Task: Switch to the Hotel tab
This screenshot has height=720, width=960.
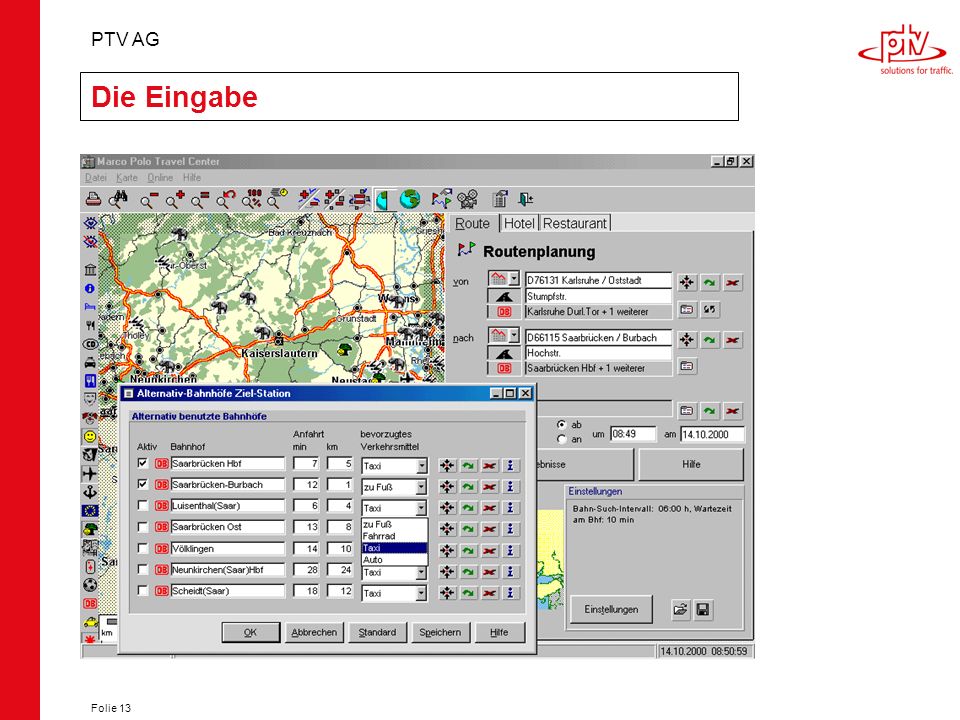Action: tap(519, 223)
